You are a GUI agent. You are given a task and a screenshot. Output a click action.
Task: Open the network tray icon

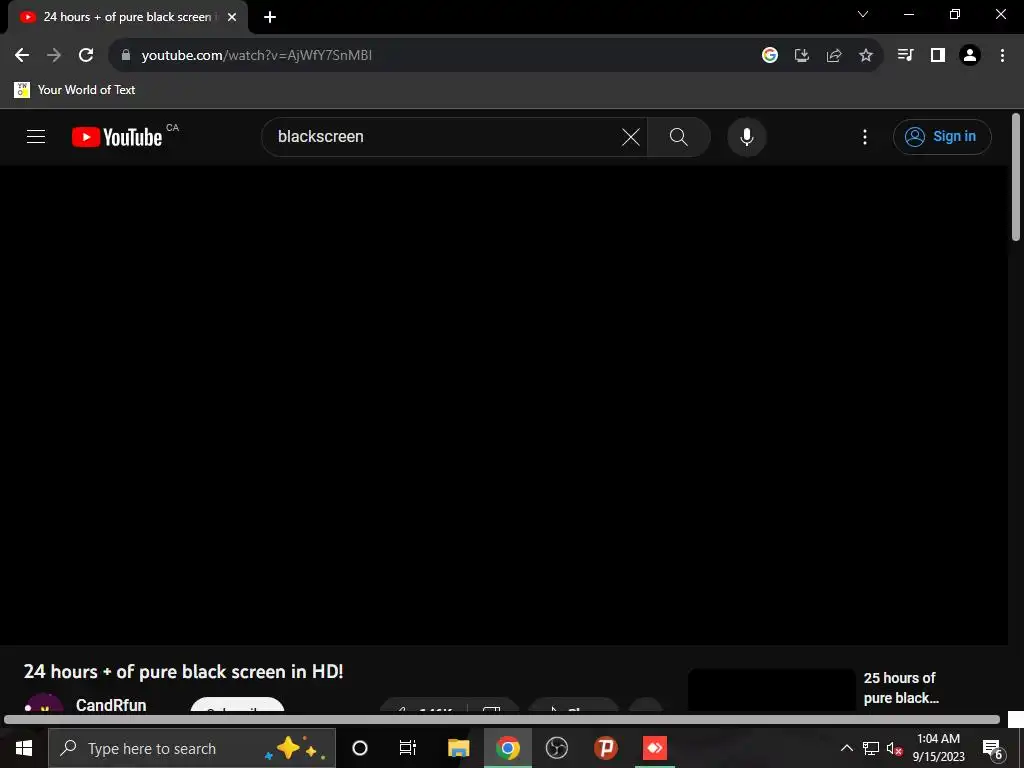pos(871,748)
